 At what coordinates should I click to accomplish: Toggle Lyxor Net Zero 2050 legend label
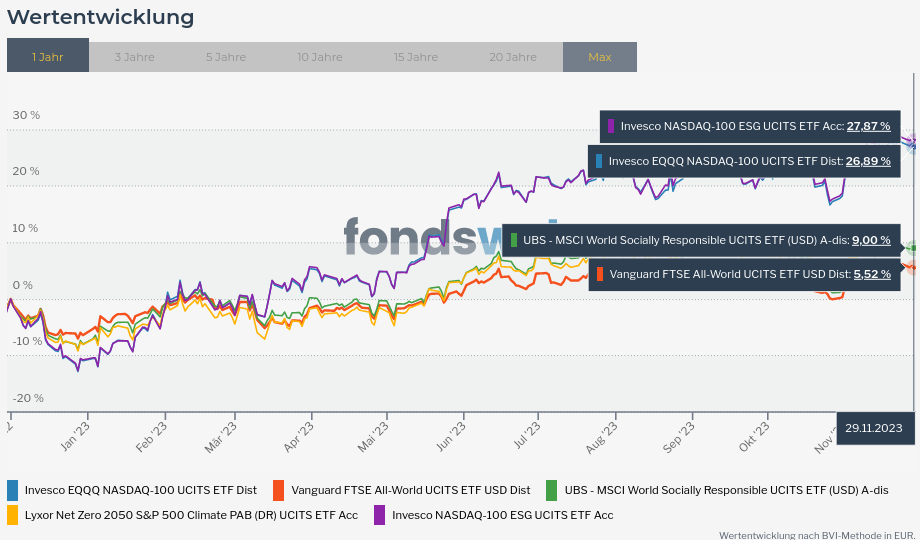click(x=191, y=515)
